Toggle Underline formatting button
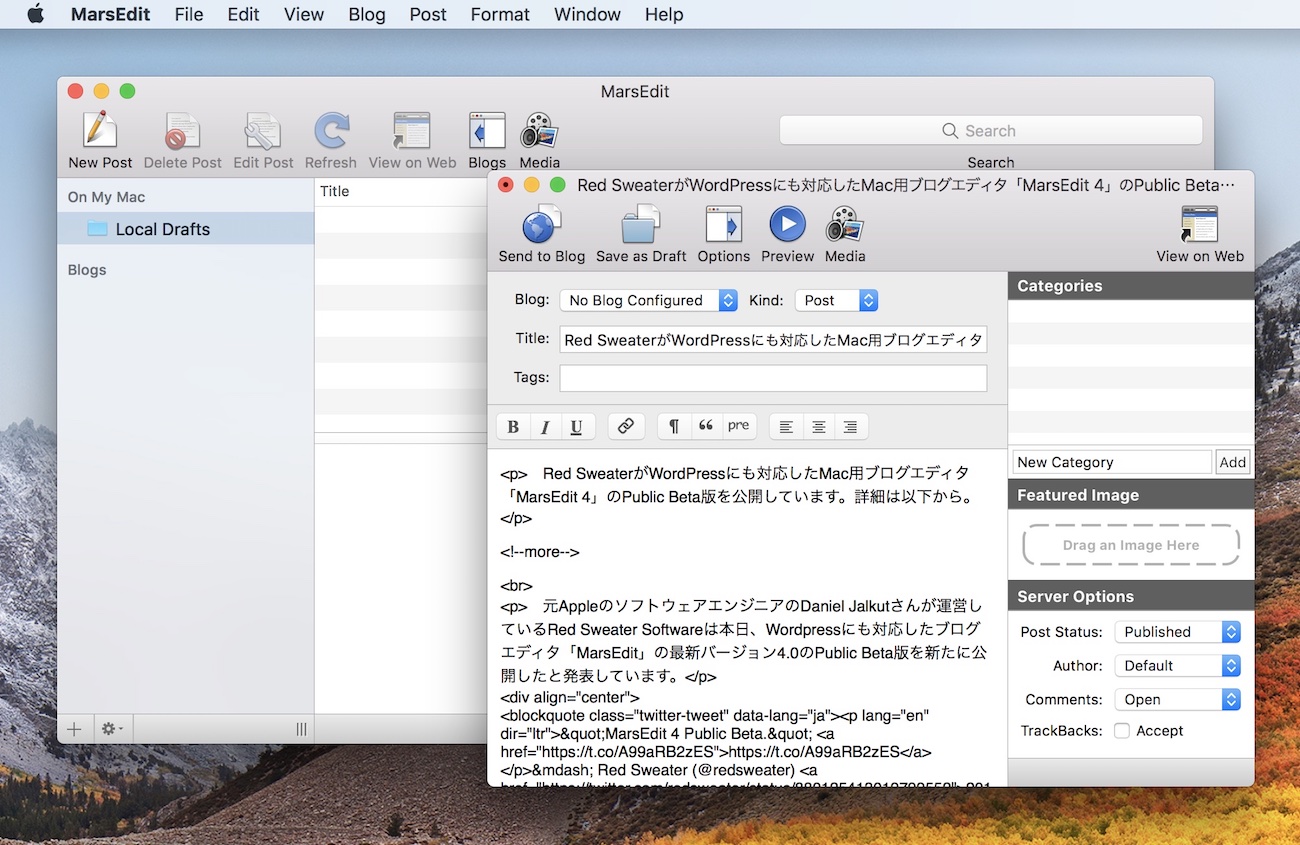Viewport: 1300px width, 845px height. point(577,427)
